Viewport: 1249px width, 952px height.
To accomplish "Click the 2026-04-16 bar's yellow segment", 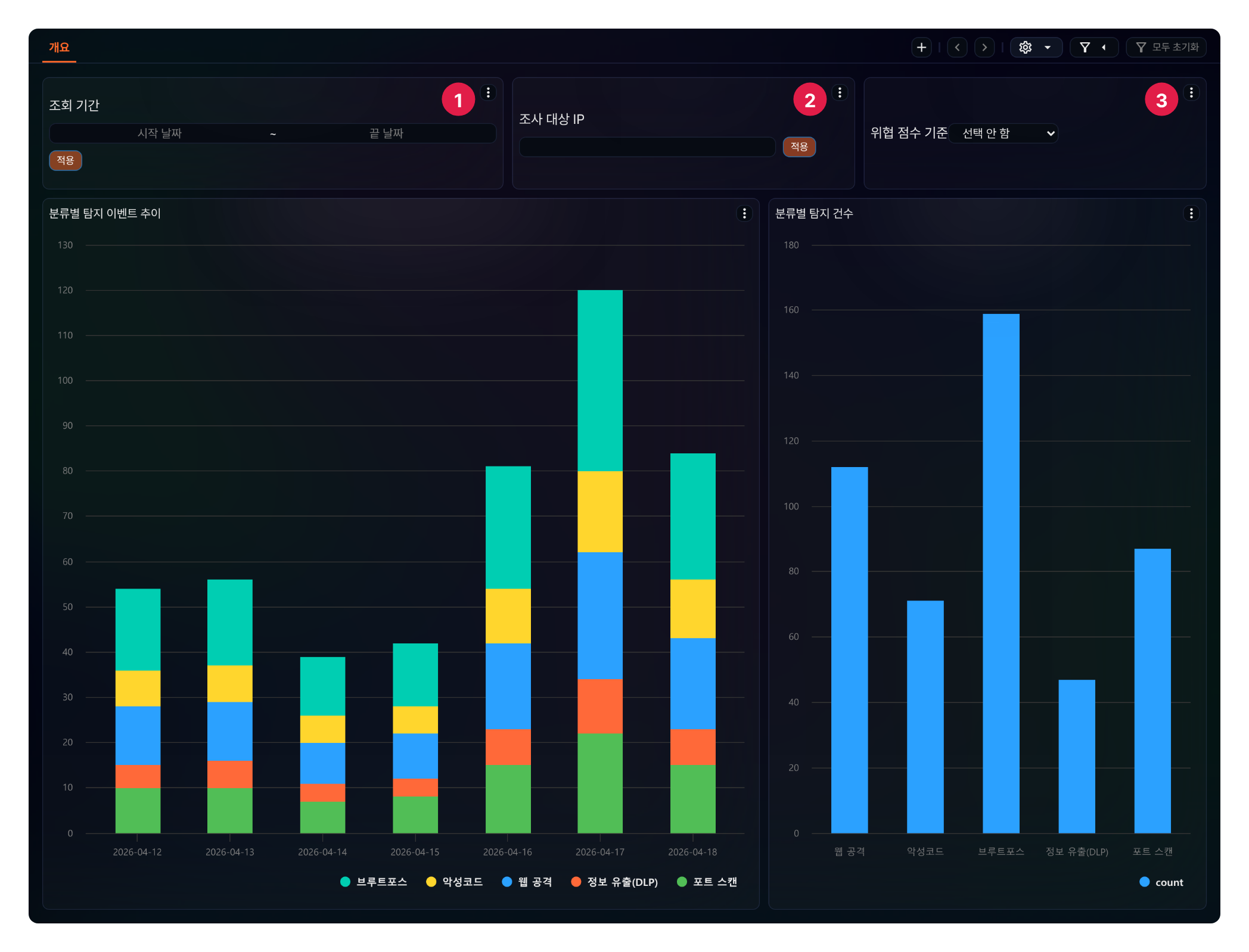I will click(508, 616).
